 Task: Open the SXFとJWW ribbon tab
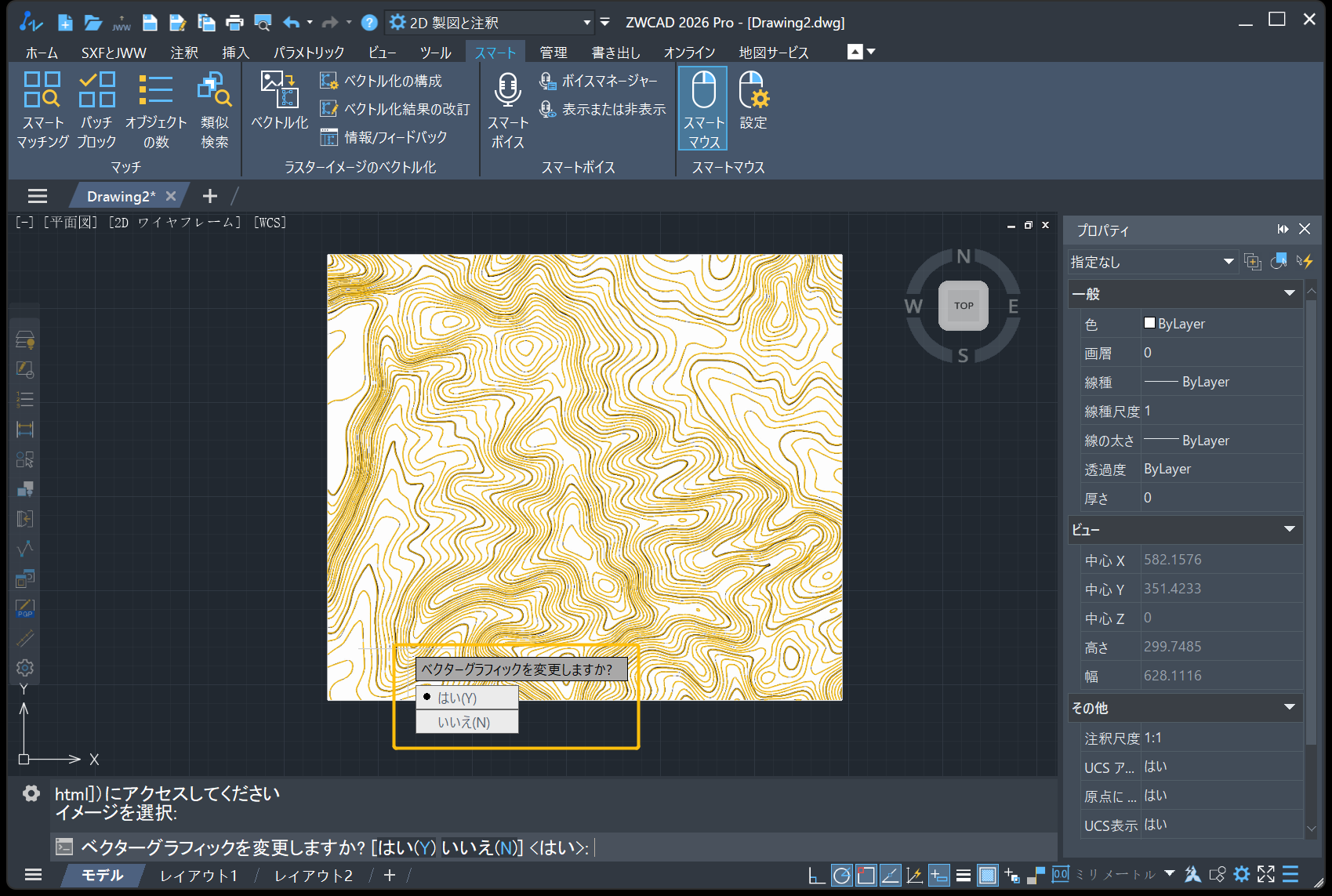[114, 53]
